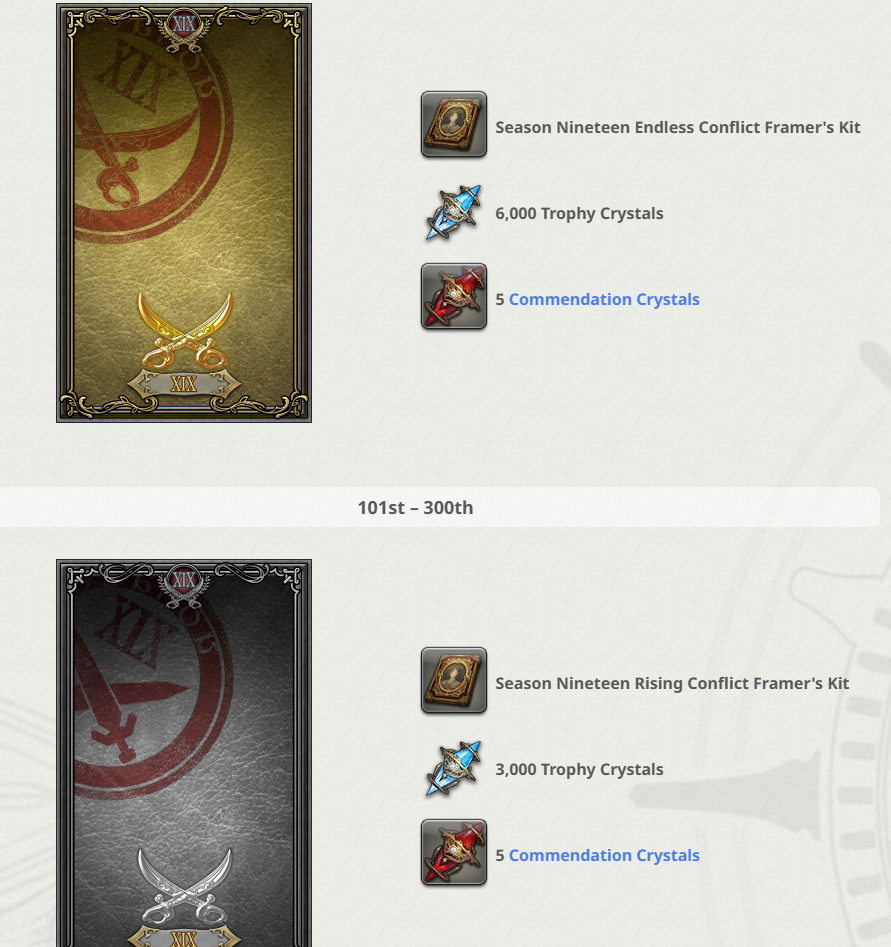Viewport: 891px width, 947px height.
Task: Click the 3,000 Trophy Crystals label
Action: (579, 769)
